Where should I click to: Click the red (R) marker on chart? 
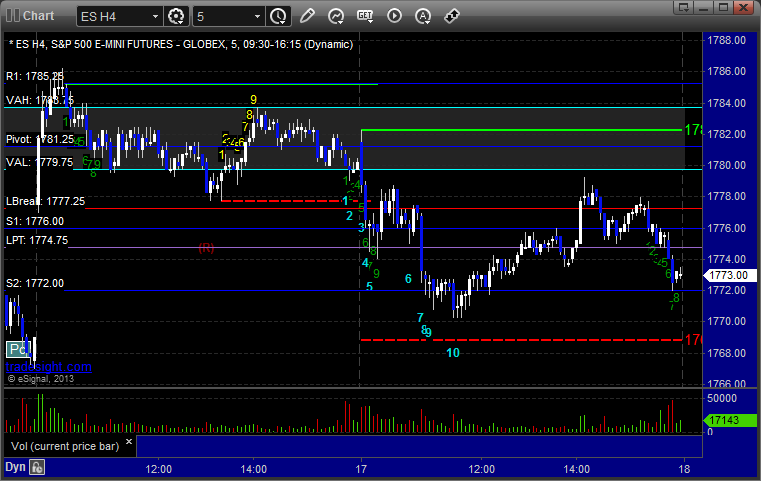pos(206,248)
